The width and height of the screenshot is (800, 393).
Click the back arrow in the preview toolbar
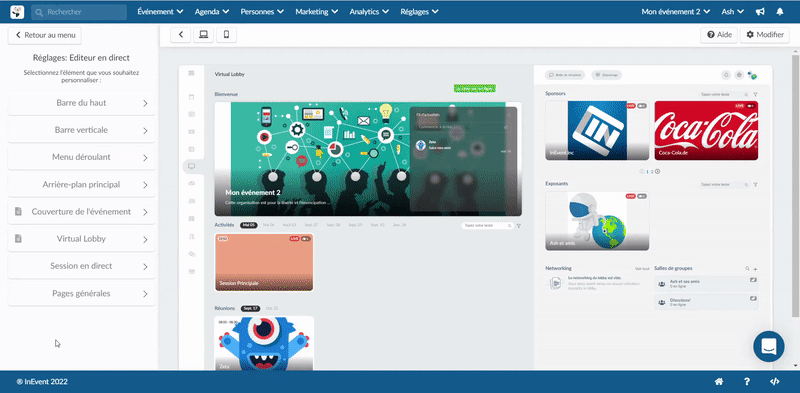(181, 35)
